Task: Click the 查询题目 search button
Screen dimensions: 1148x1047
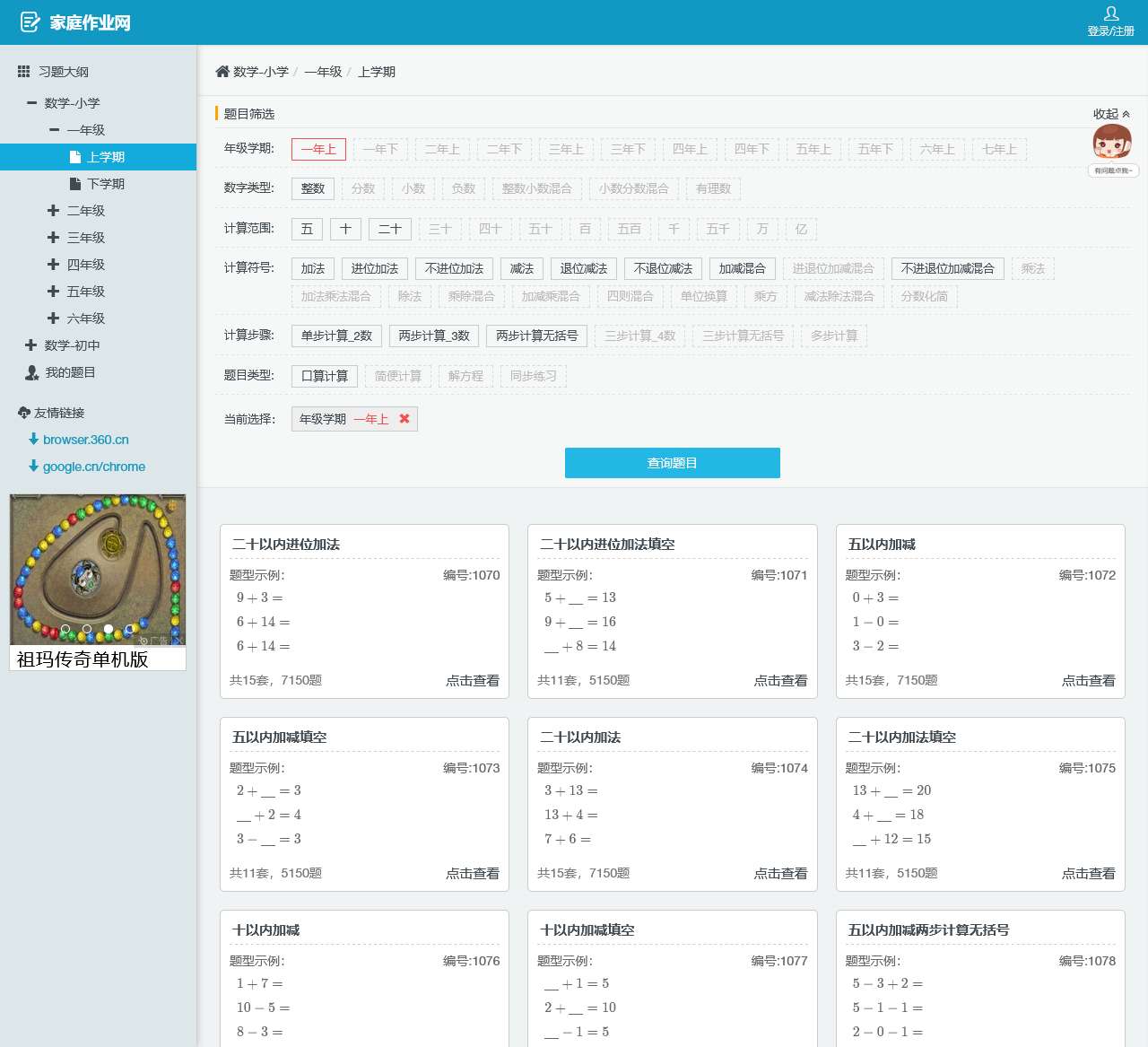Action: (672, 463)
